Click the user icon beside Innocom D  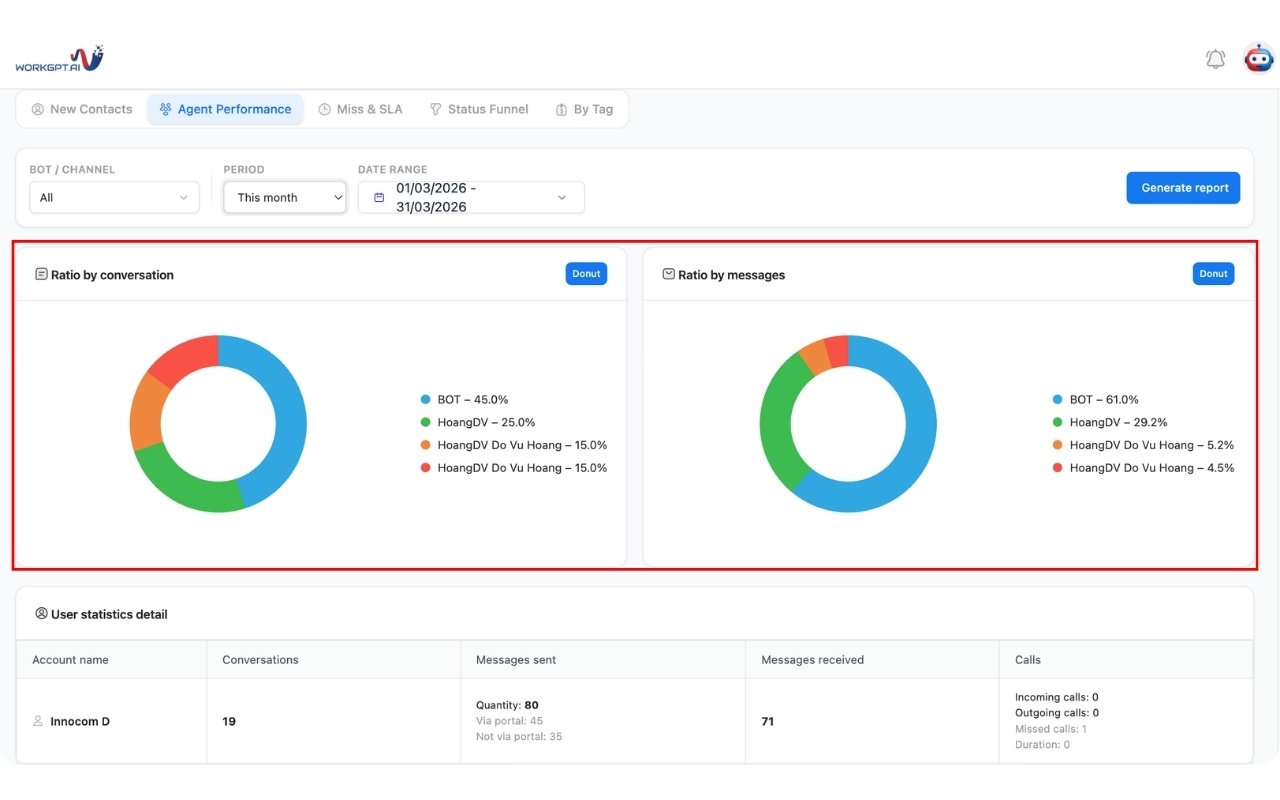(38, 721)
